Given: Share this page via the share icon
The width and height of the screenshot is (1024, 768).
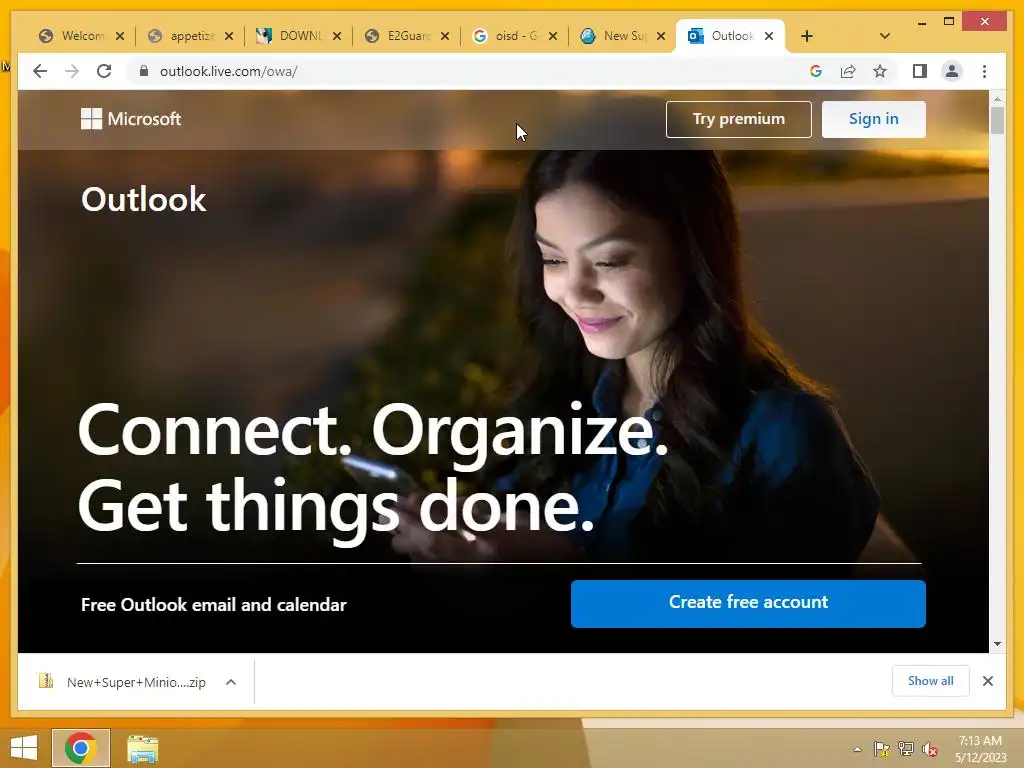Looking at the screenshot, I should 848,71.
